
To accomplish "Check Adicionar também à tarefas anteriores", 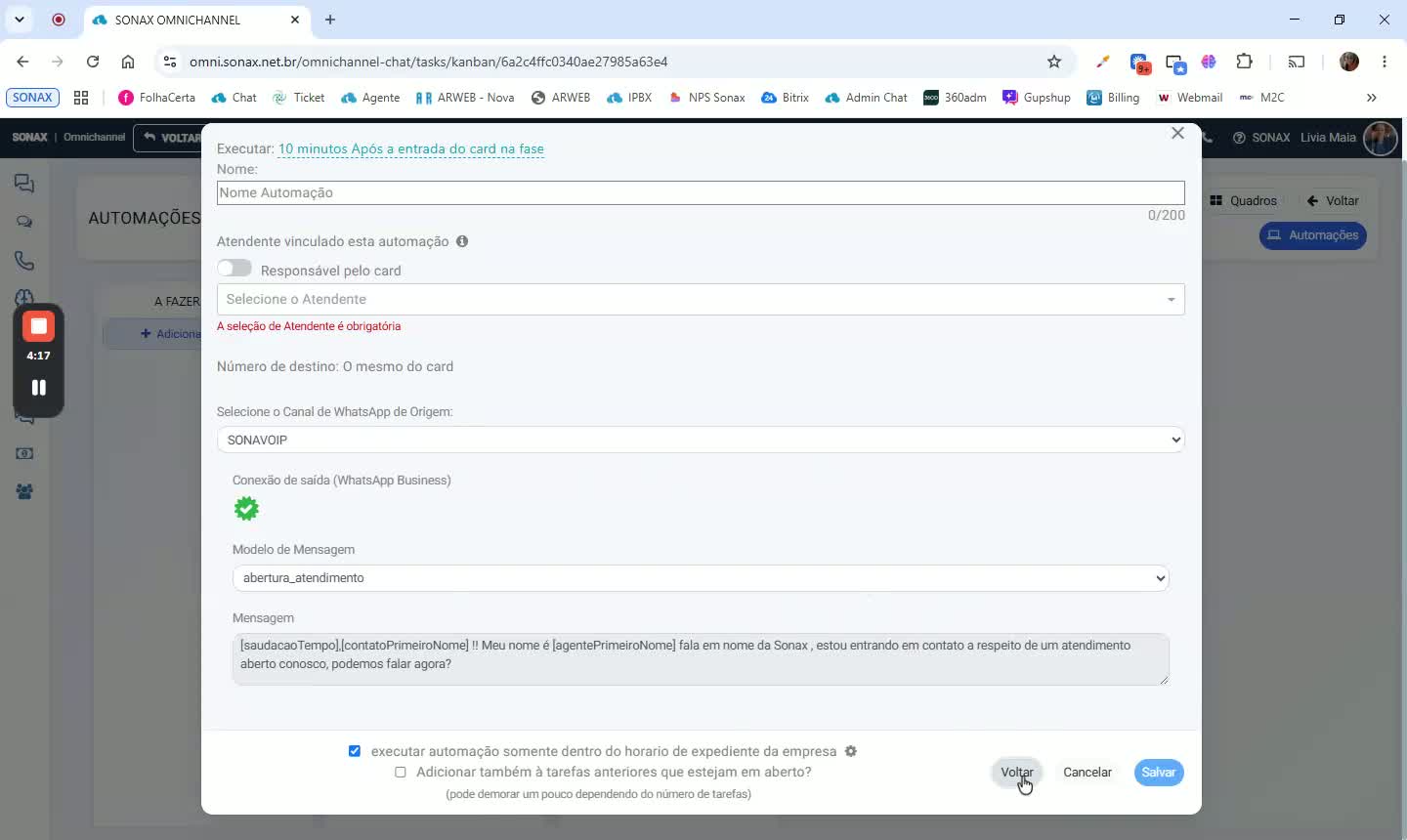I will [x=401, y=772].
